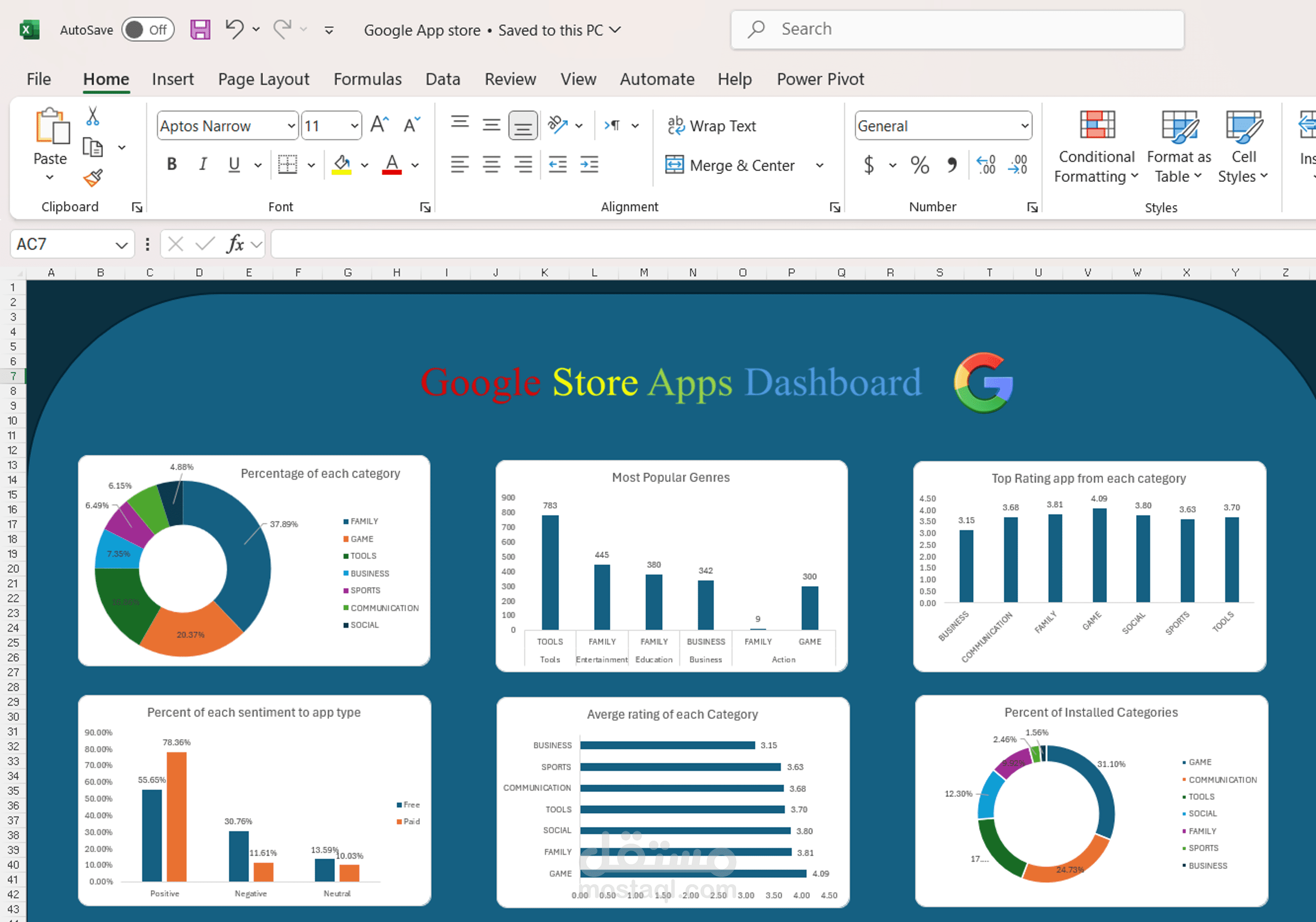Image resolution: width=1316 pixels, height=922 pixels.
Task: Click Increase Decimal icon
Action: pos(986,165)
